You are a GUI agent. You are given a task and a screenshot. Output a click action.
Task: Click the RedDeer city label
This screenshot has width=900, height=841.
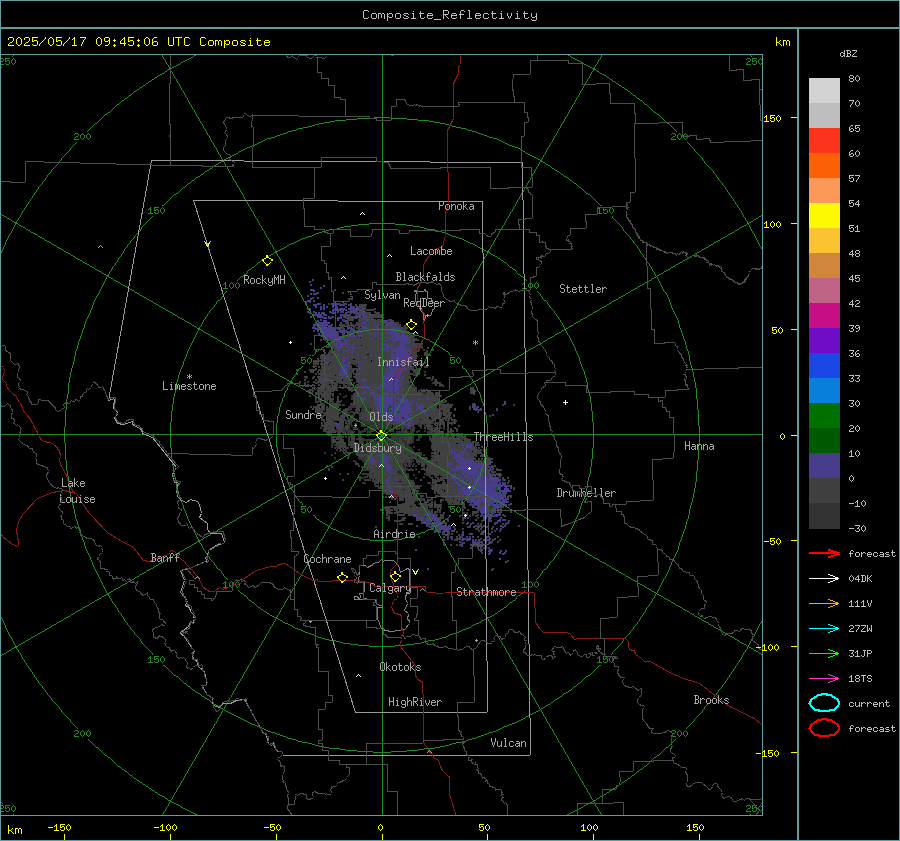[x=424, y=303]
